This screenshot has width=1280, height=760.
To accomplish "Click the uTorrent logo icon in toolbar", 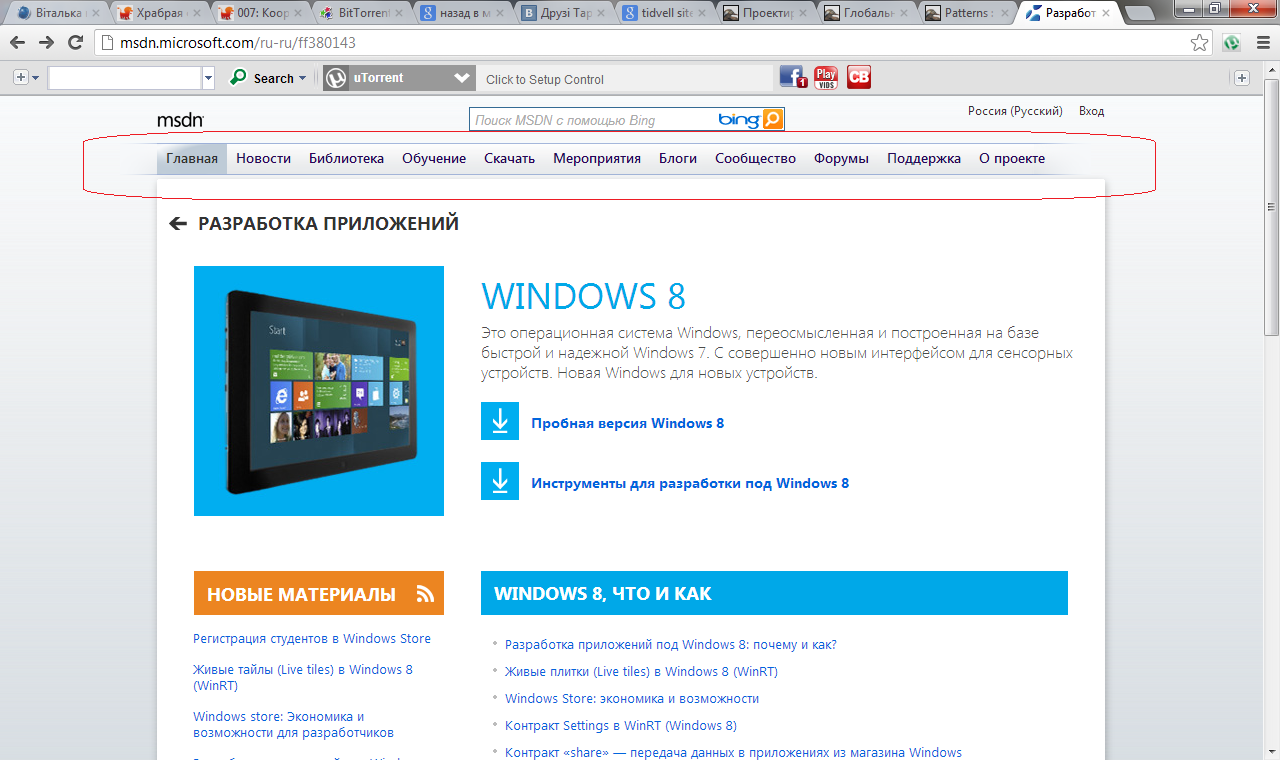I will (x=335, y=78).
